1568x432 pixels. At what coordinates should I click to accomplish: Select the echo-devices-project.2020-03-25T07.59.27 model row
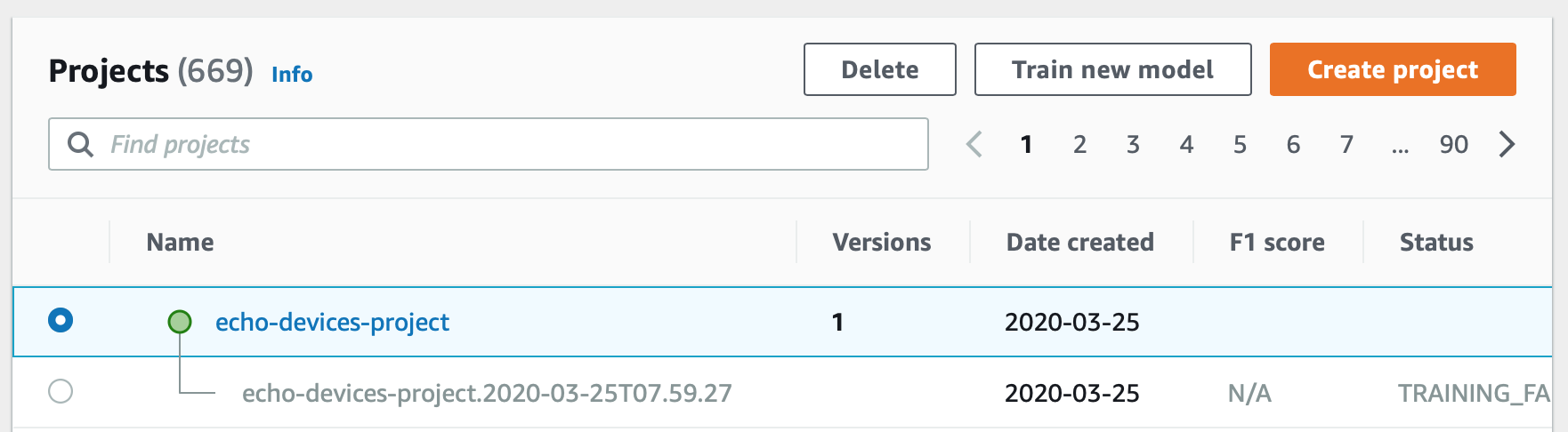487,393
